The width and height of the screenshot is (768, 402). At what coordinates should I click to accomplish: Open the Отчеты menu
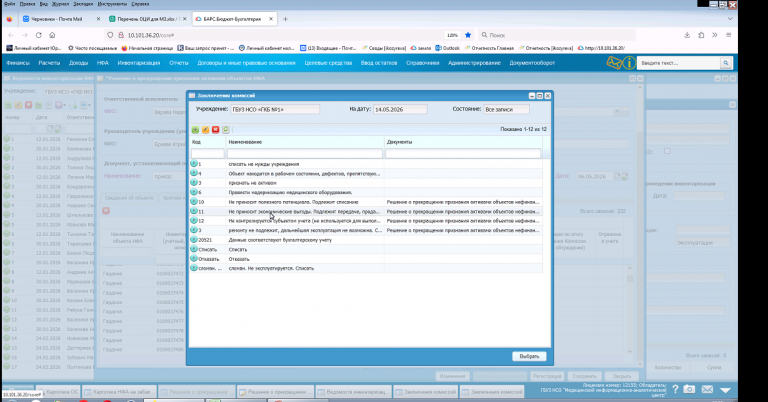click(x=179, y=63)
